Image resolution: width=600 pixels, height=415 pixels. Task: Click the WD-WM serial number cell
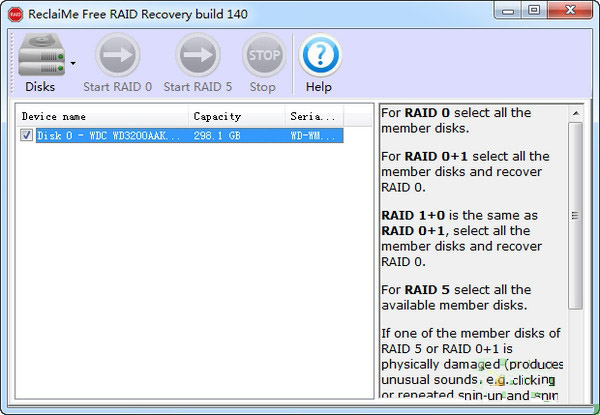click(312, 135)
